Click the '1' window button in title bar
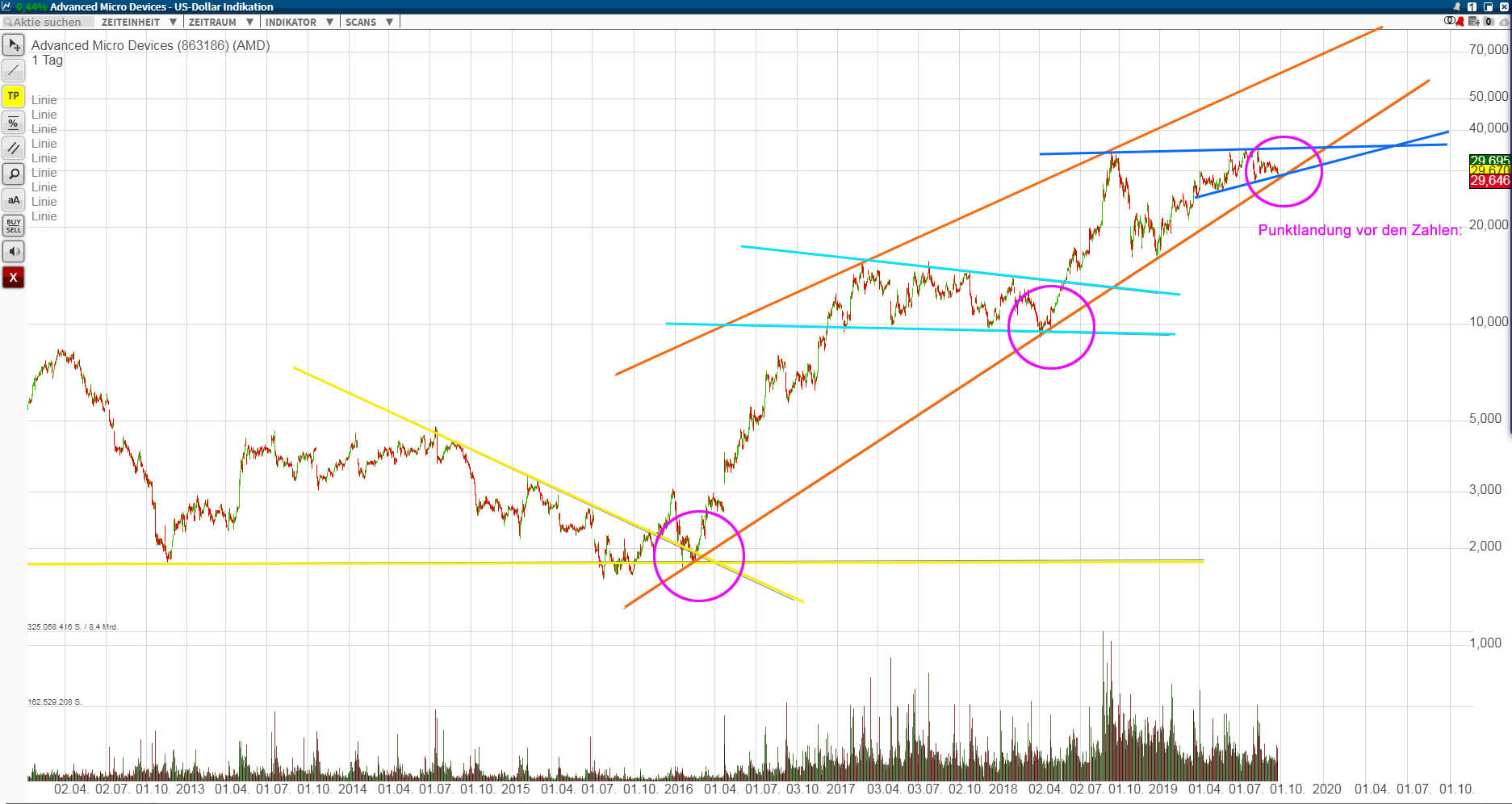 [x=1472, y=6]
